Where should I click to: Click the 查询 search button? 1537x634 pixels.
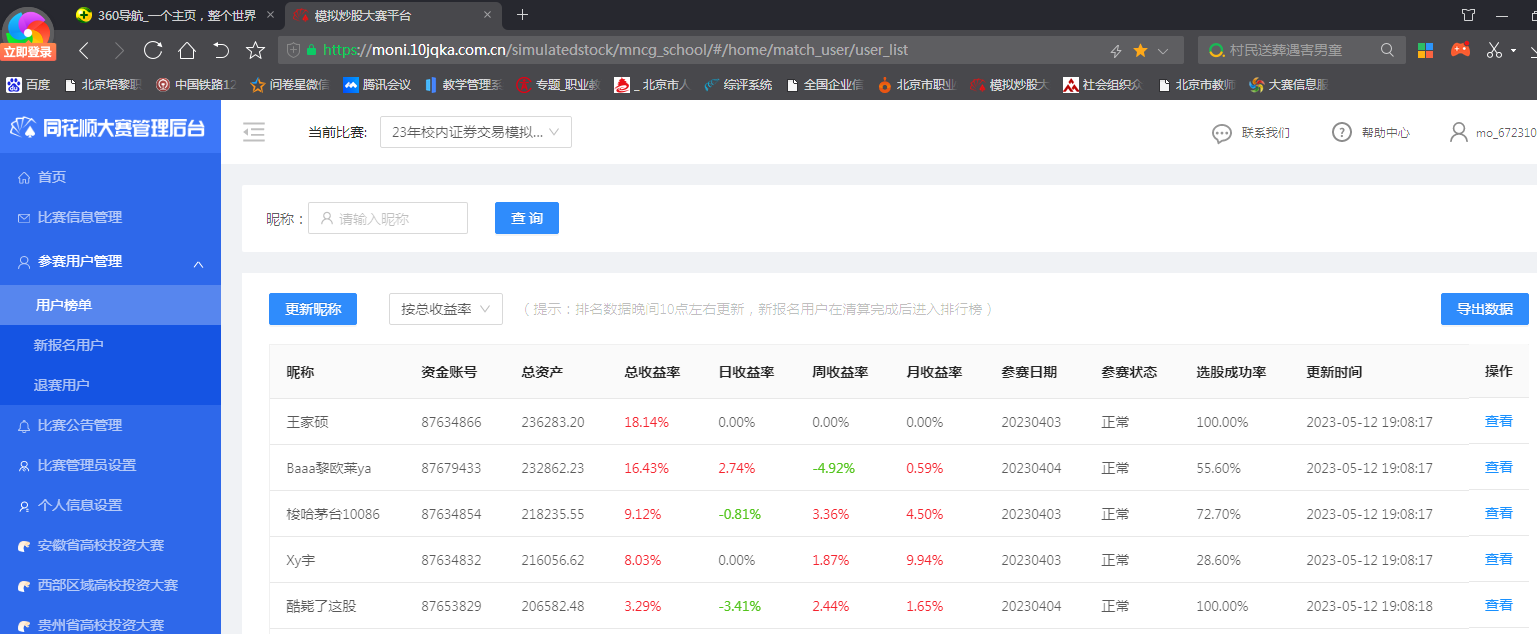point(526,218)
